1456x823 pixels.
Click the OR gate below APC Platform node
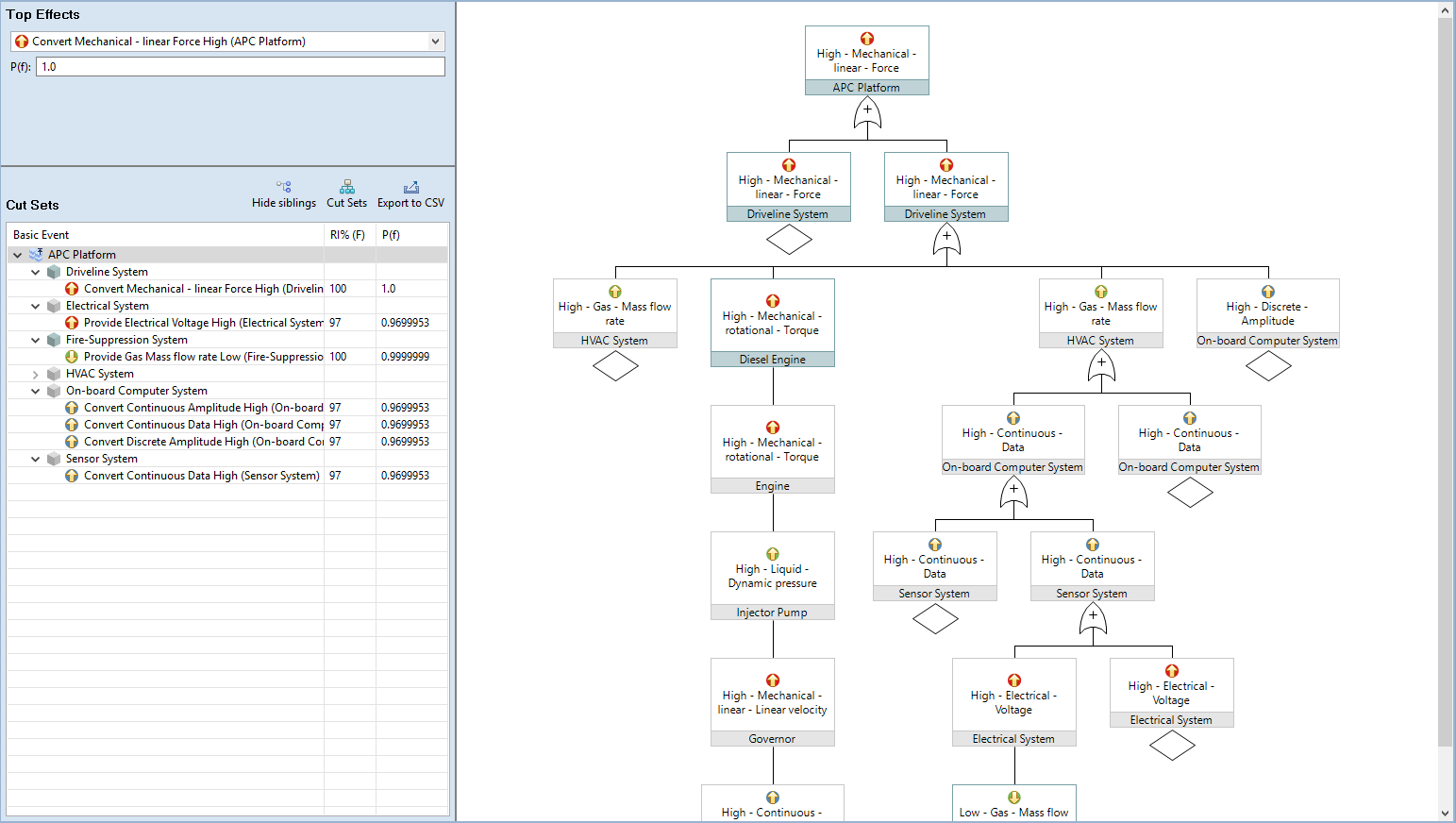(867, 113)
